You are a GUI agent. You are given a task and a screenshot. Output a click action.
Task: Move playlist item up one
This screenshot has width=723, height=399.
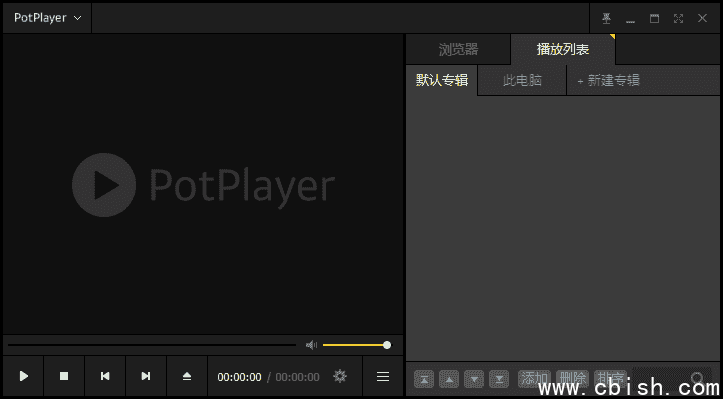coord(449,379)
